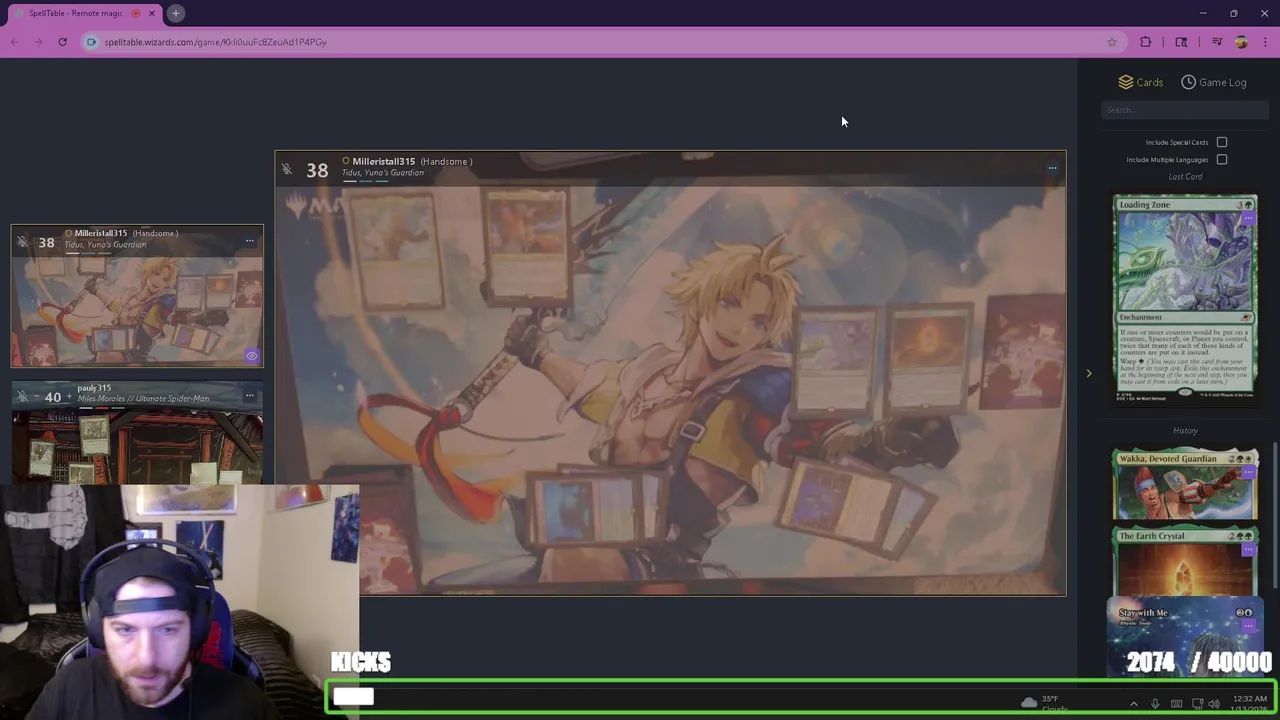Open Chrome profile avatar
Image resolution: width=1280 pixels, height=720 pixels.
coord(1241,42)
